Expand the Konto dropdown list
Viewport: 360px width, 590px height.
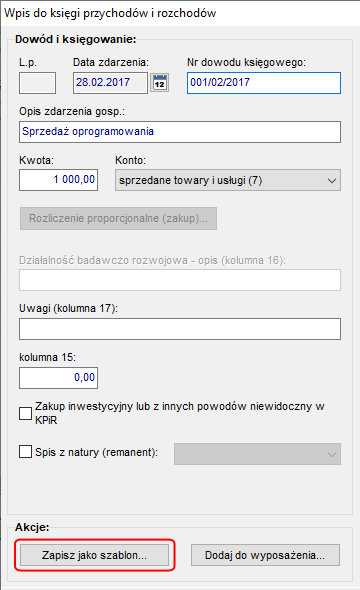coord(228,180)
